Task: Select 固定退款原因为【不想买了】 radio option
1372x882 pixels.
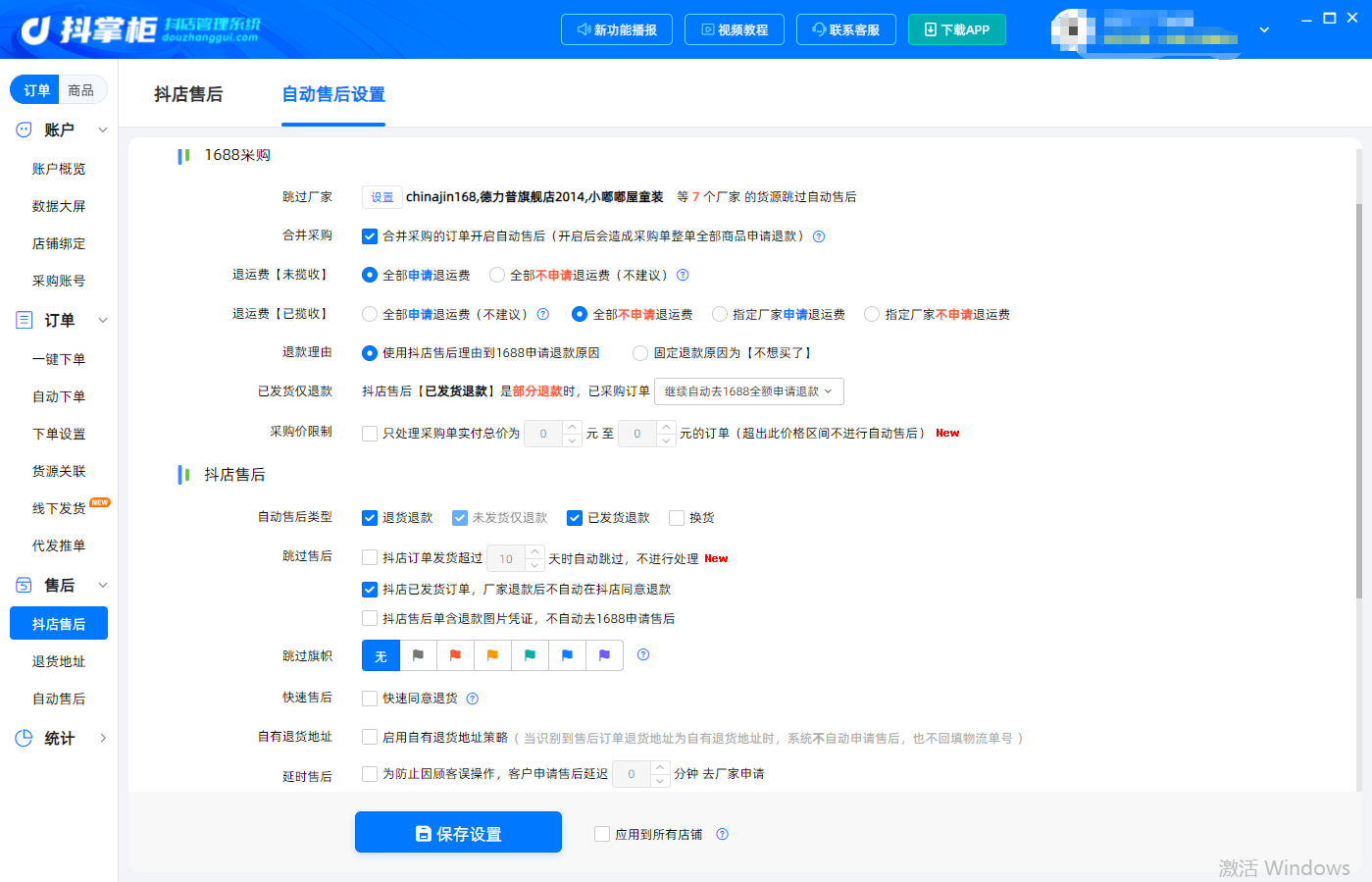Action: (x=640, y=353)
